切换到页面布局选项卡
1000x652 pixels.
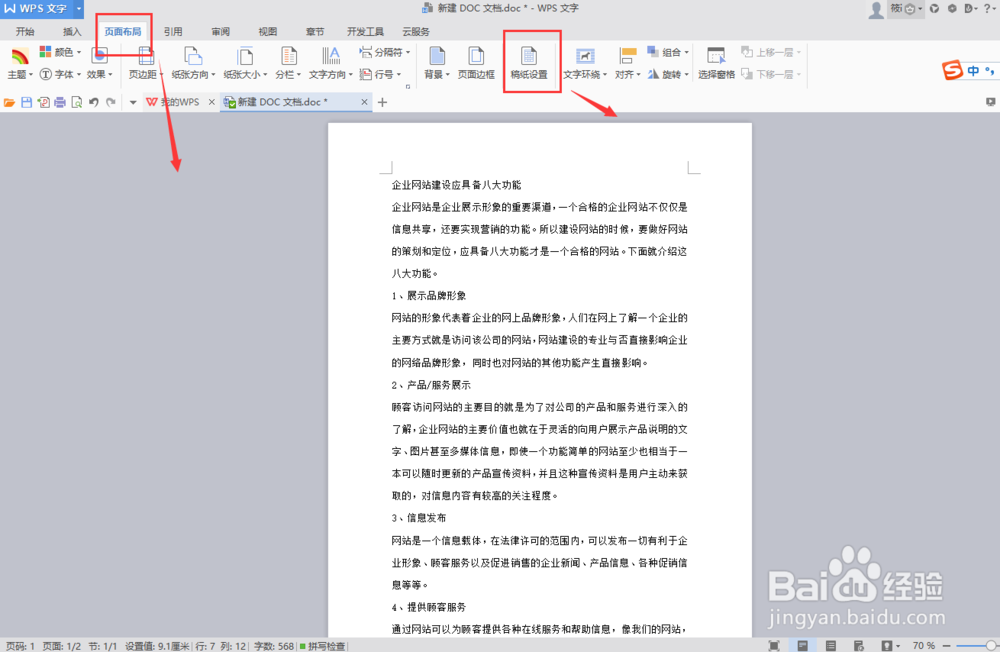pyautogui.click(x=122, y=31)
